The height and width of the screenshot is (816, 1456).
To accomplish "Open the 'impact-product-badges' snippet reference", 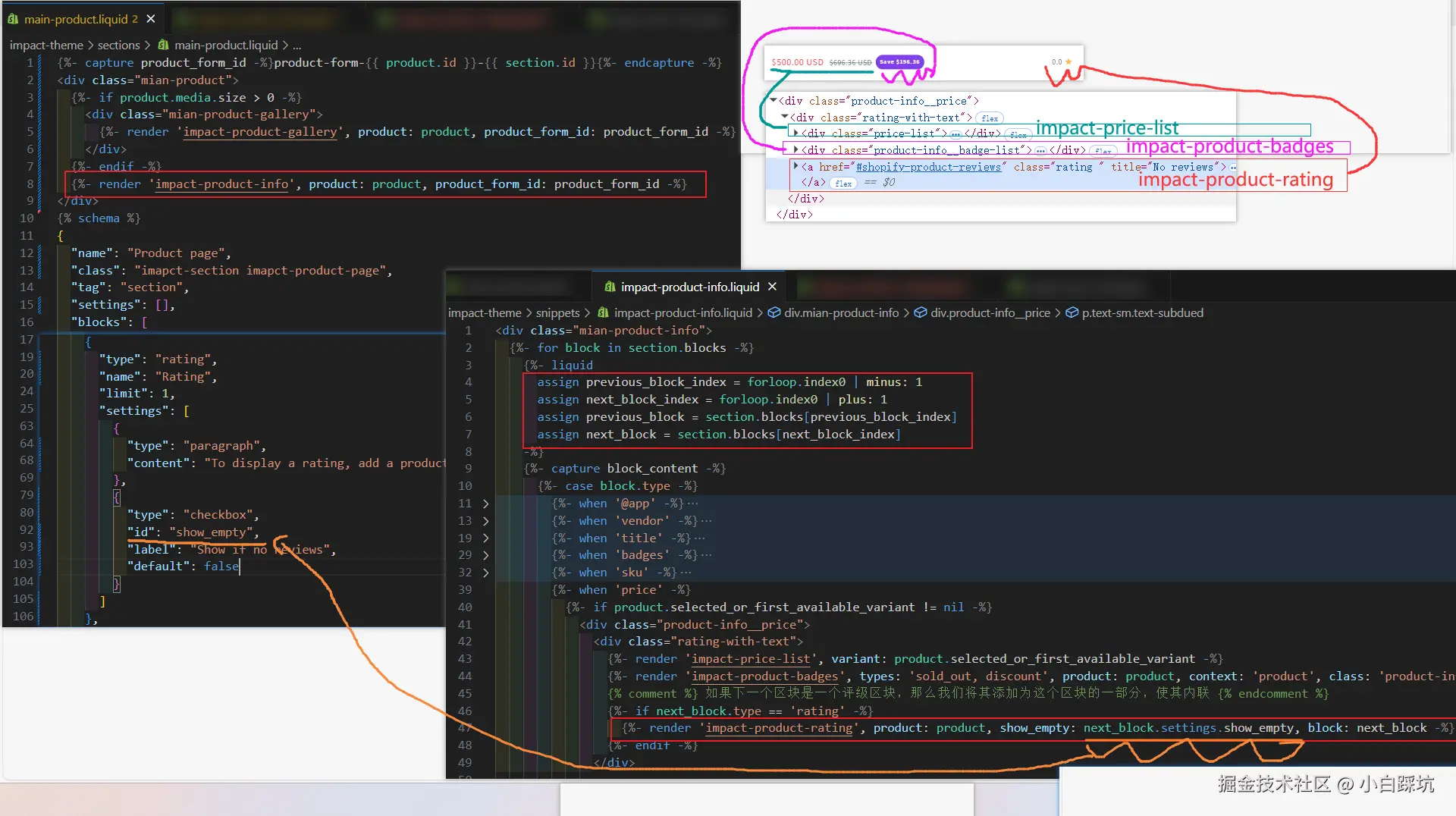I will pyautogui.click(x=764, y=676).
